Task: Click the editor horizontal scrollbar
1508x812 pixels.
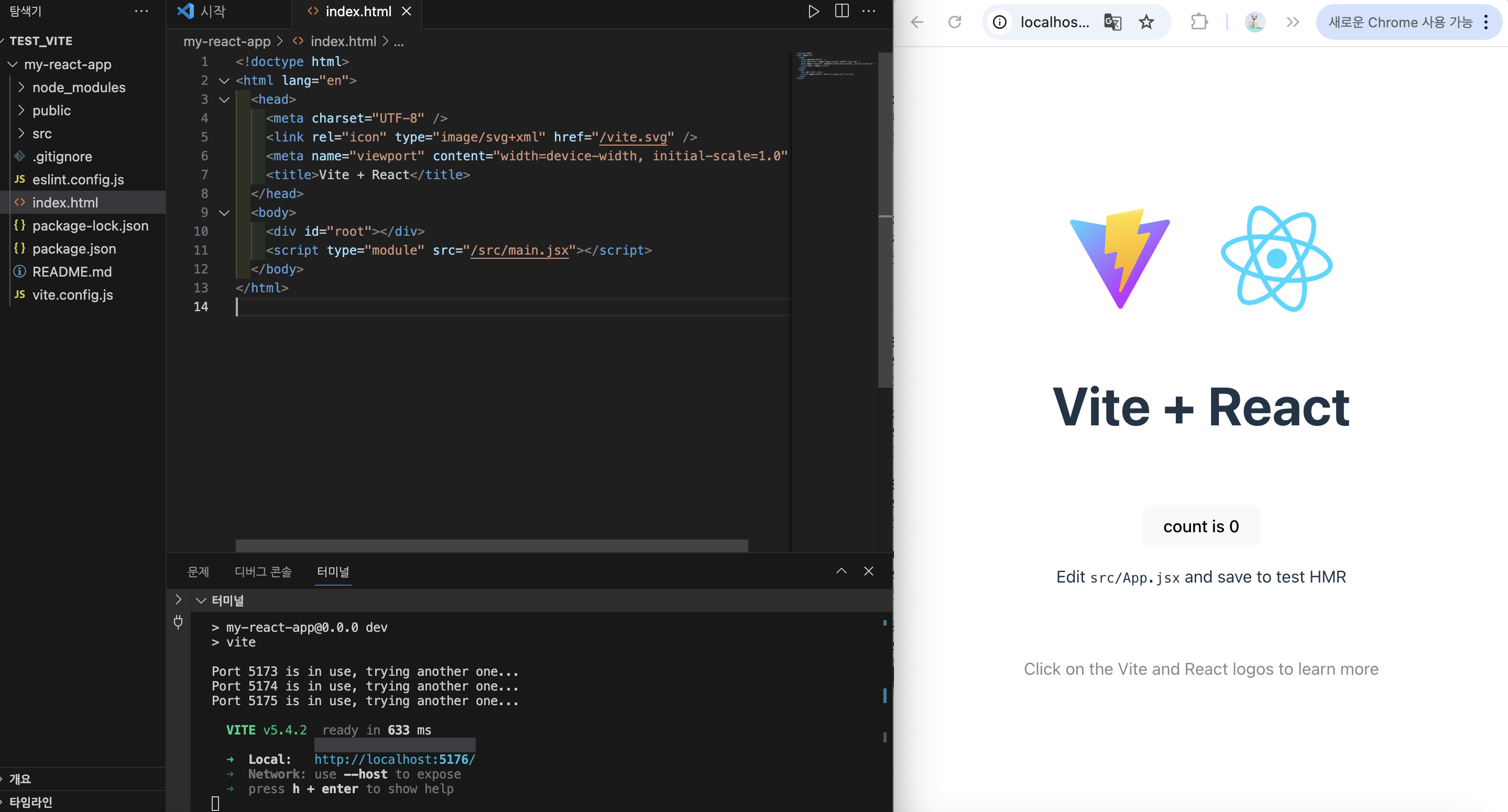Action: click(x=491, y=546)
